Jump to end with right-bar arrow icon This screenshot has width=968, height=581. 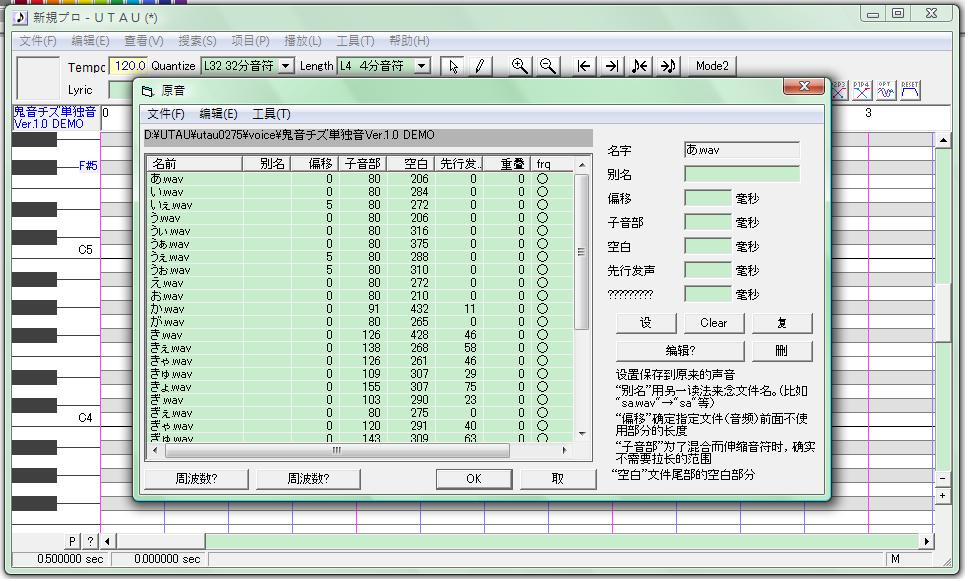[x=611, y=66]
